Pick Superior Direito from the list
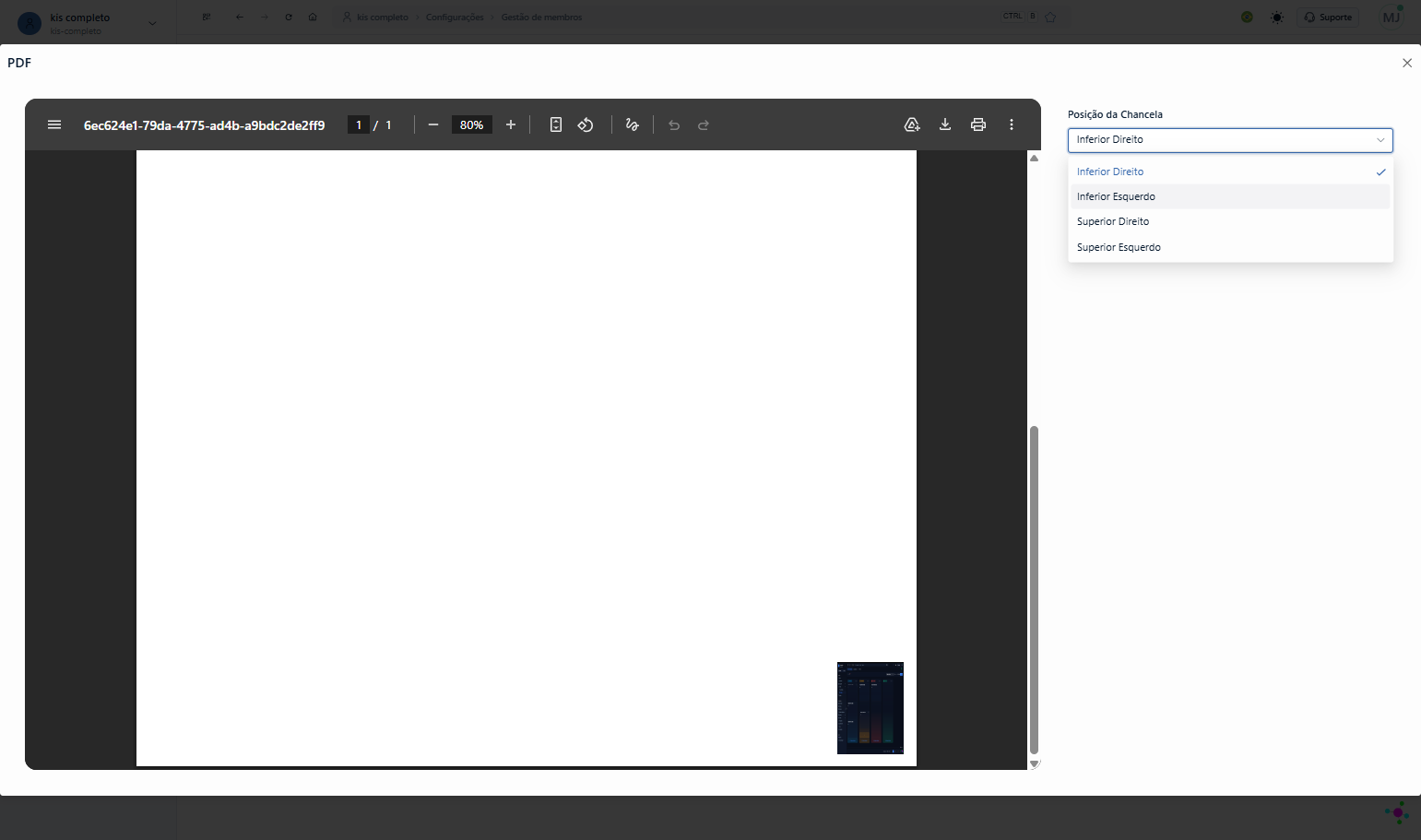The image size is (1421, 840). pyautogui.click(x=1230, y=221)
